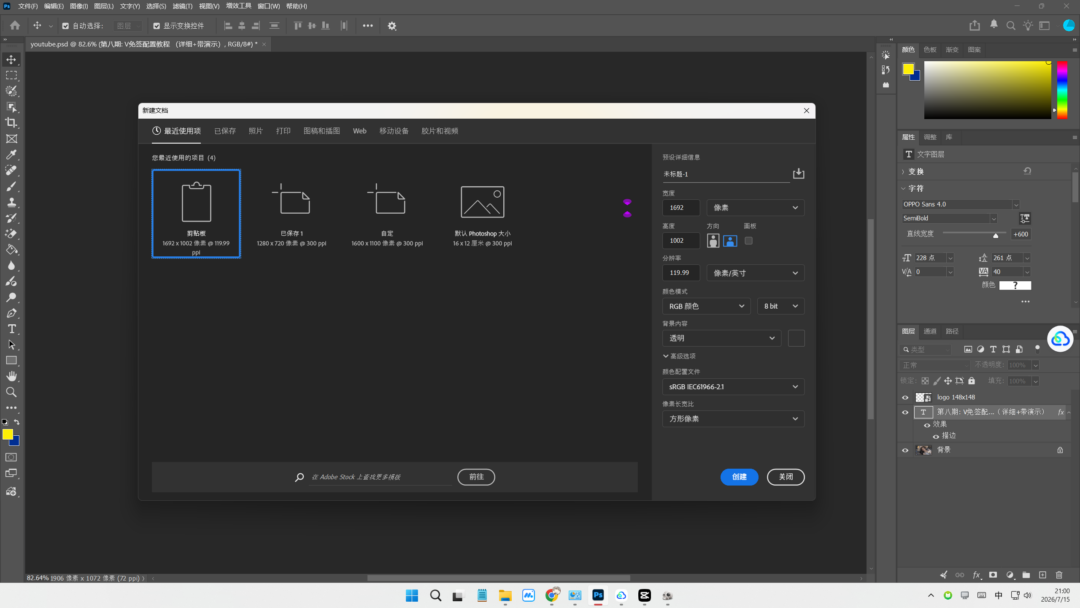Click the save preset icon beside 未标题-1
The image size is (1080, 608).
[798, 174]
